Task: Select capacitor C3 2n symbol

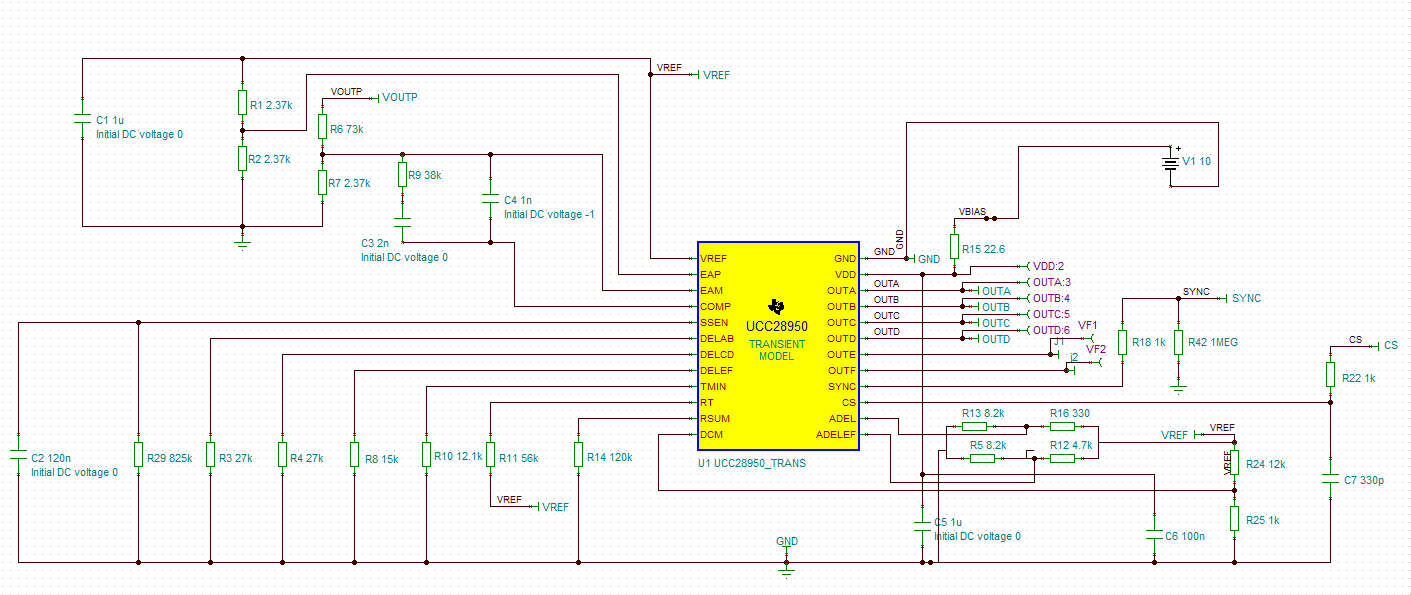Action: coord(402,222)
